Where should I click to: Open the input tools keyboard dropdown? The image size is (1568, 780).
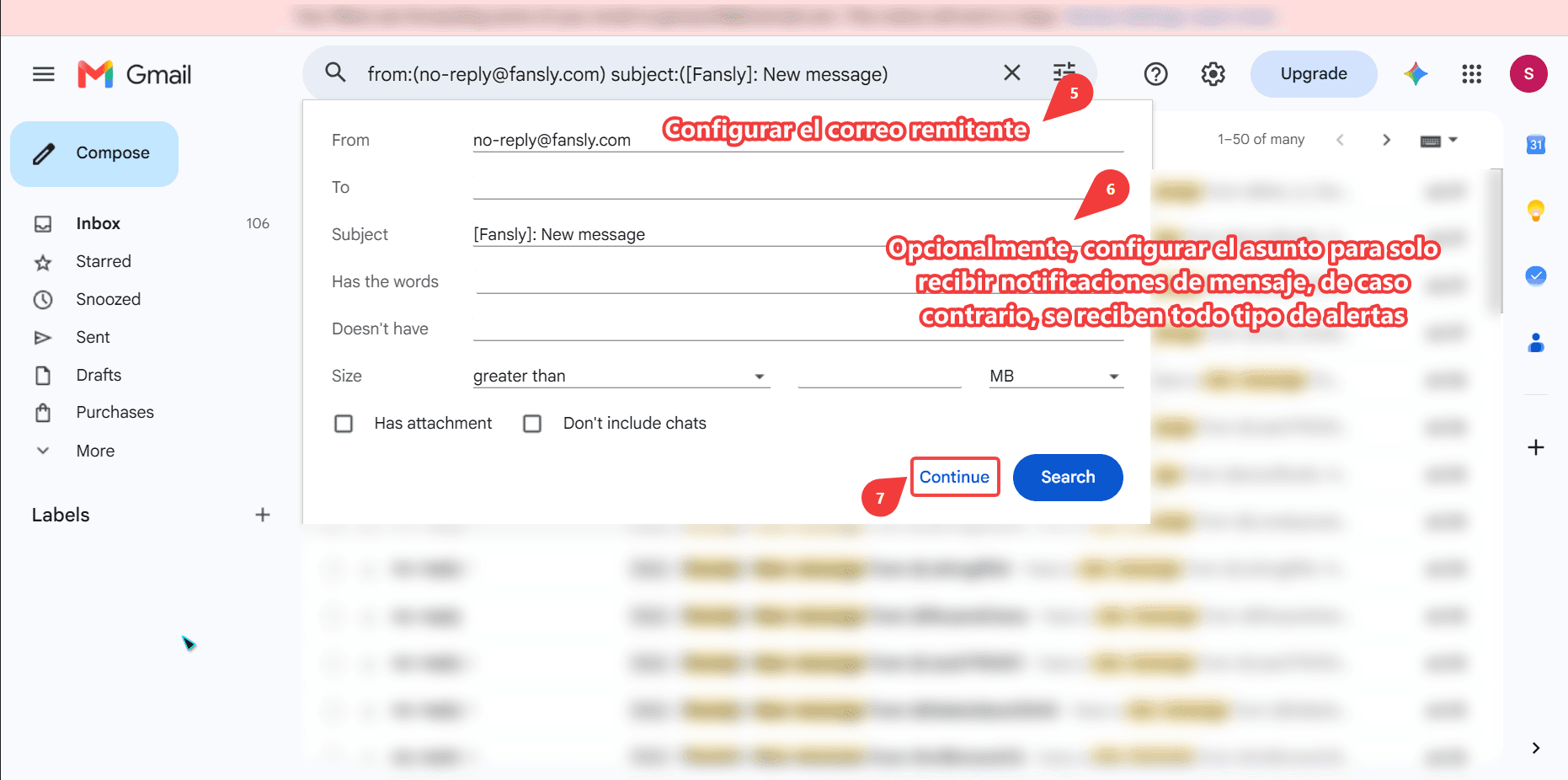(x=1438, y=141)
